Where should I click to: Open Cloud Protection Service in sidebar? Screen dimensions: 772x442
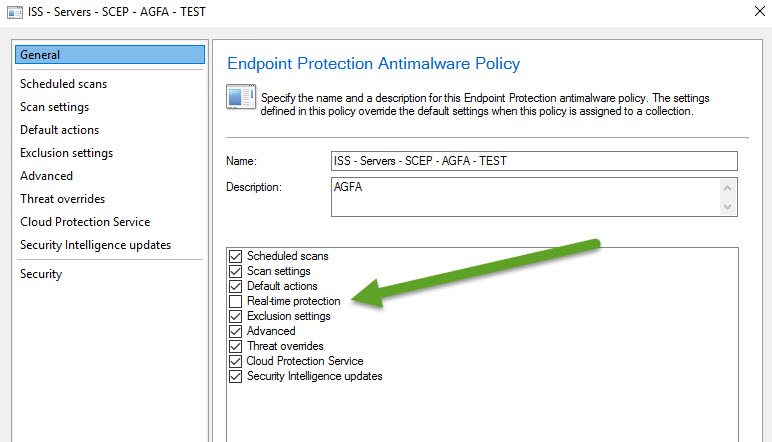(x=85, y=222)
